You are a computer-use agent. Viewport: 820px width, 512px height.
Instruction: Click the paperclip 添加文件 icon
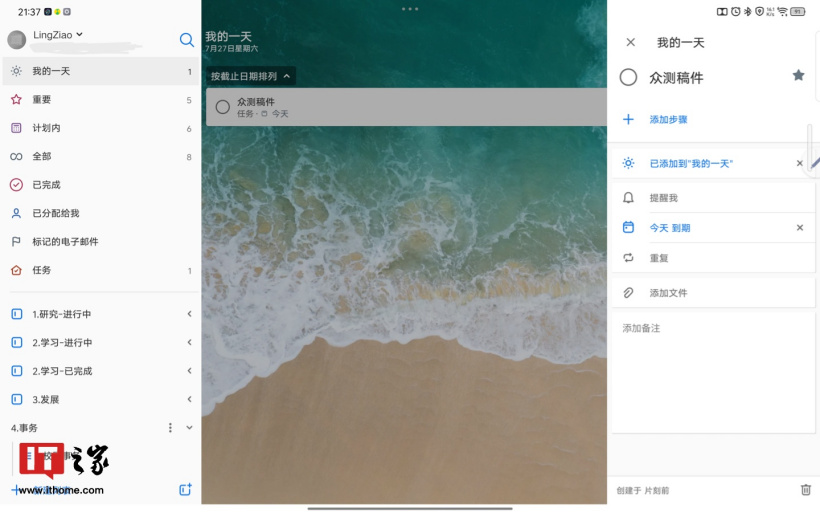tap(628, 293)
